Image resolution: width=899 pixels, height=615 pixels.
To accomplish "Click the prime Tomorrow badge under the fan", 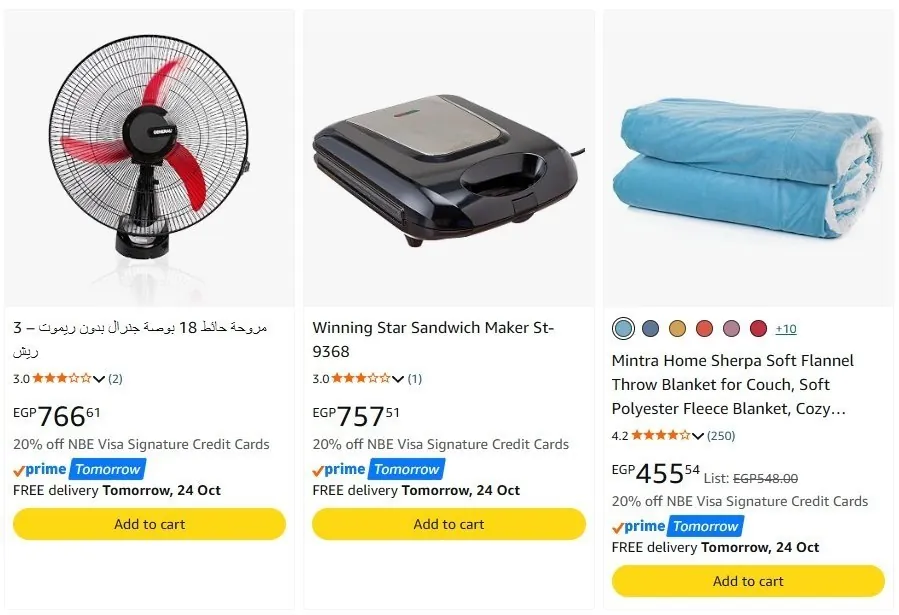I will [x=79, y=469].
